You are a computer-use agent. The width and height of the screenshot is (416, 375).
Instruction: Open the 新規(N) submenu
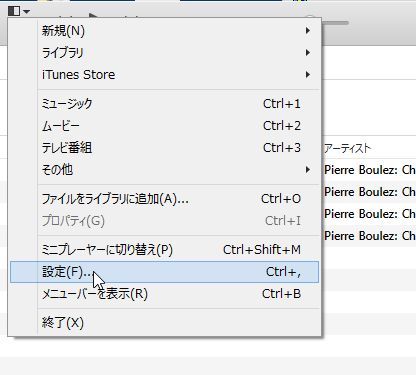pos(164,31)
